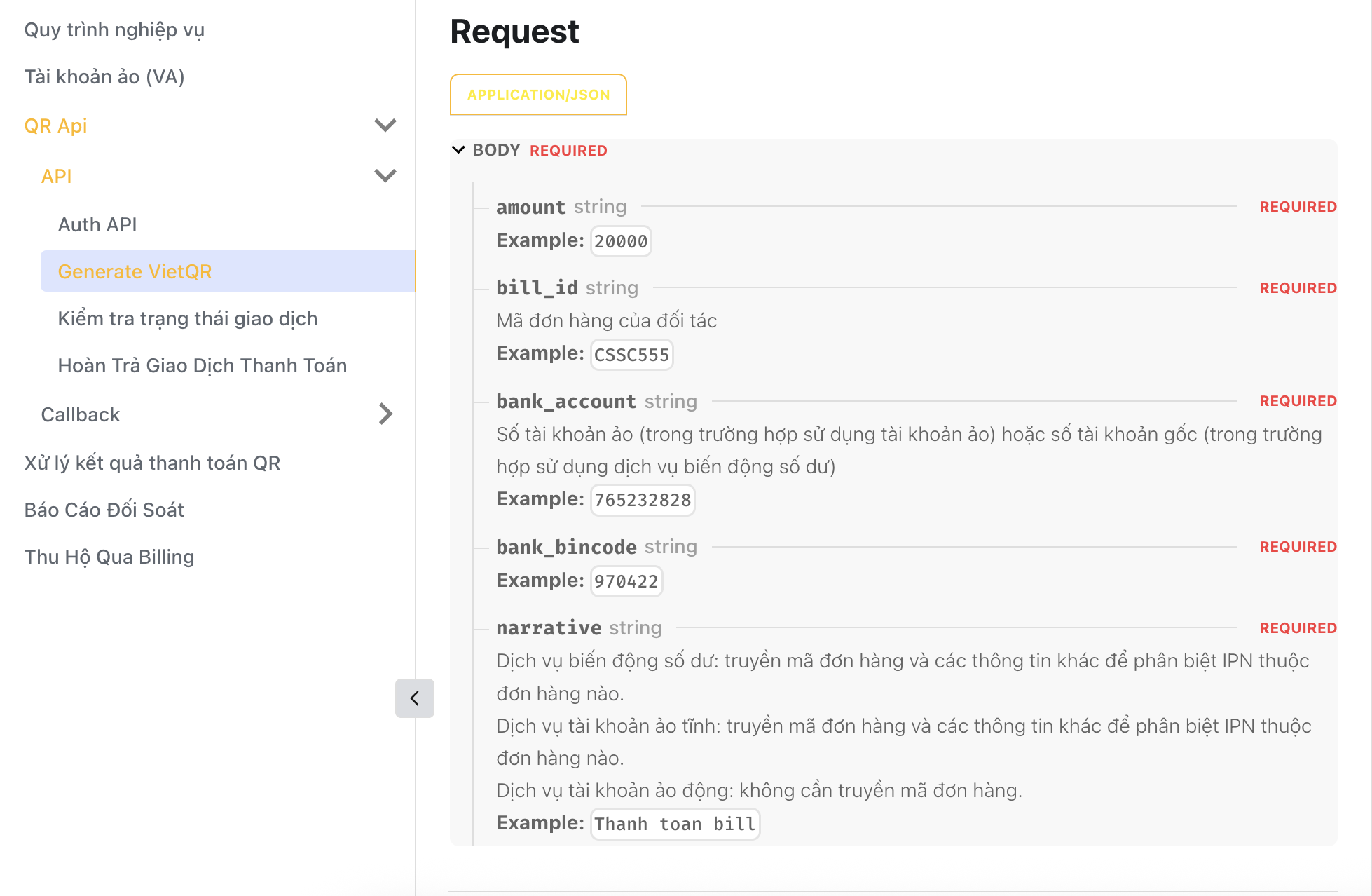The image size is (1372, 896).
Task: Open Quy trình nghiệp vụ page
Action: click(114, 30)
